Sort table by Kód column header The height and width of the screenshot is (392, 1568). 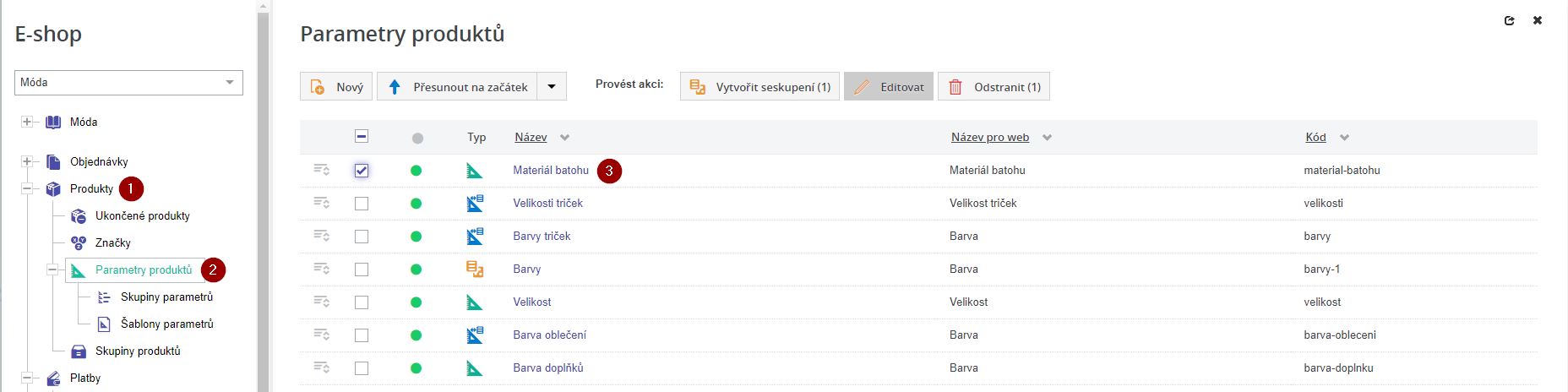click(x=1315, y=138)
